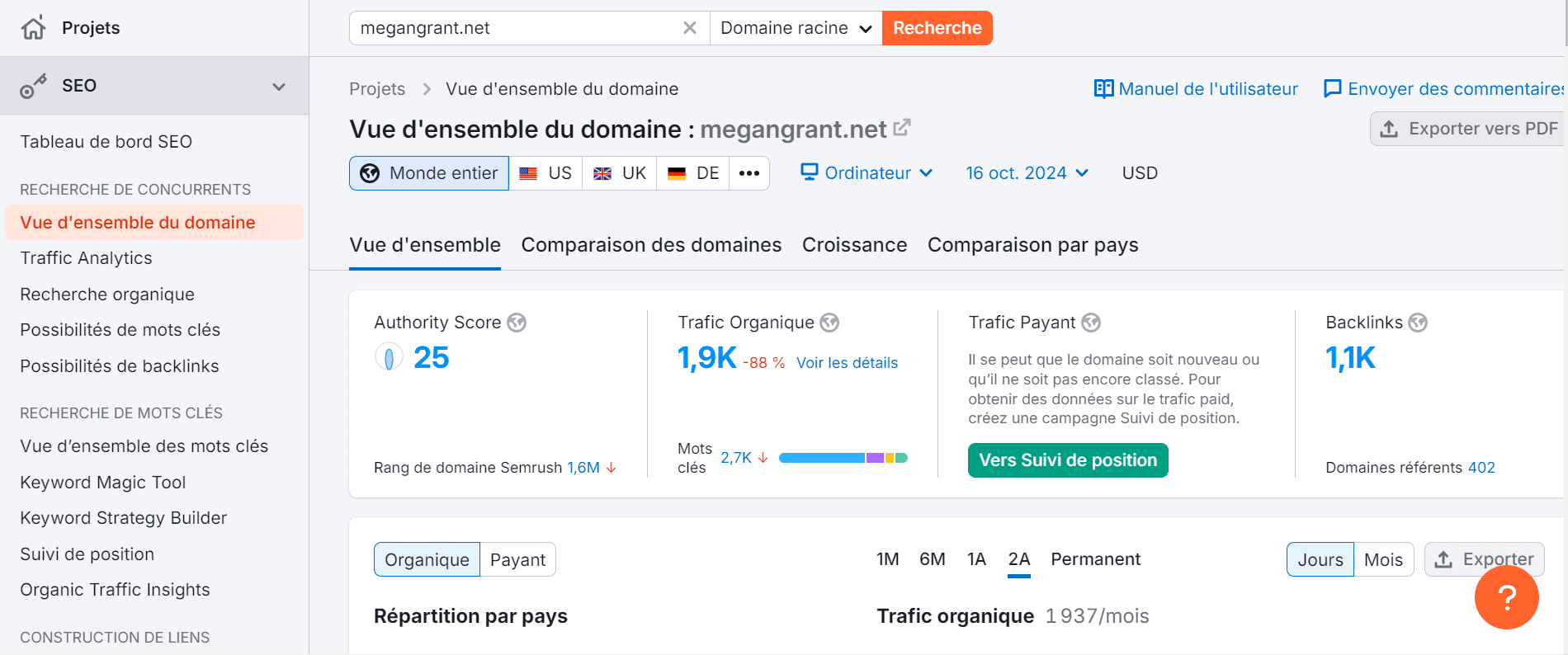
Task: Select the 1A time range
Action: coord(977,559)
